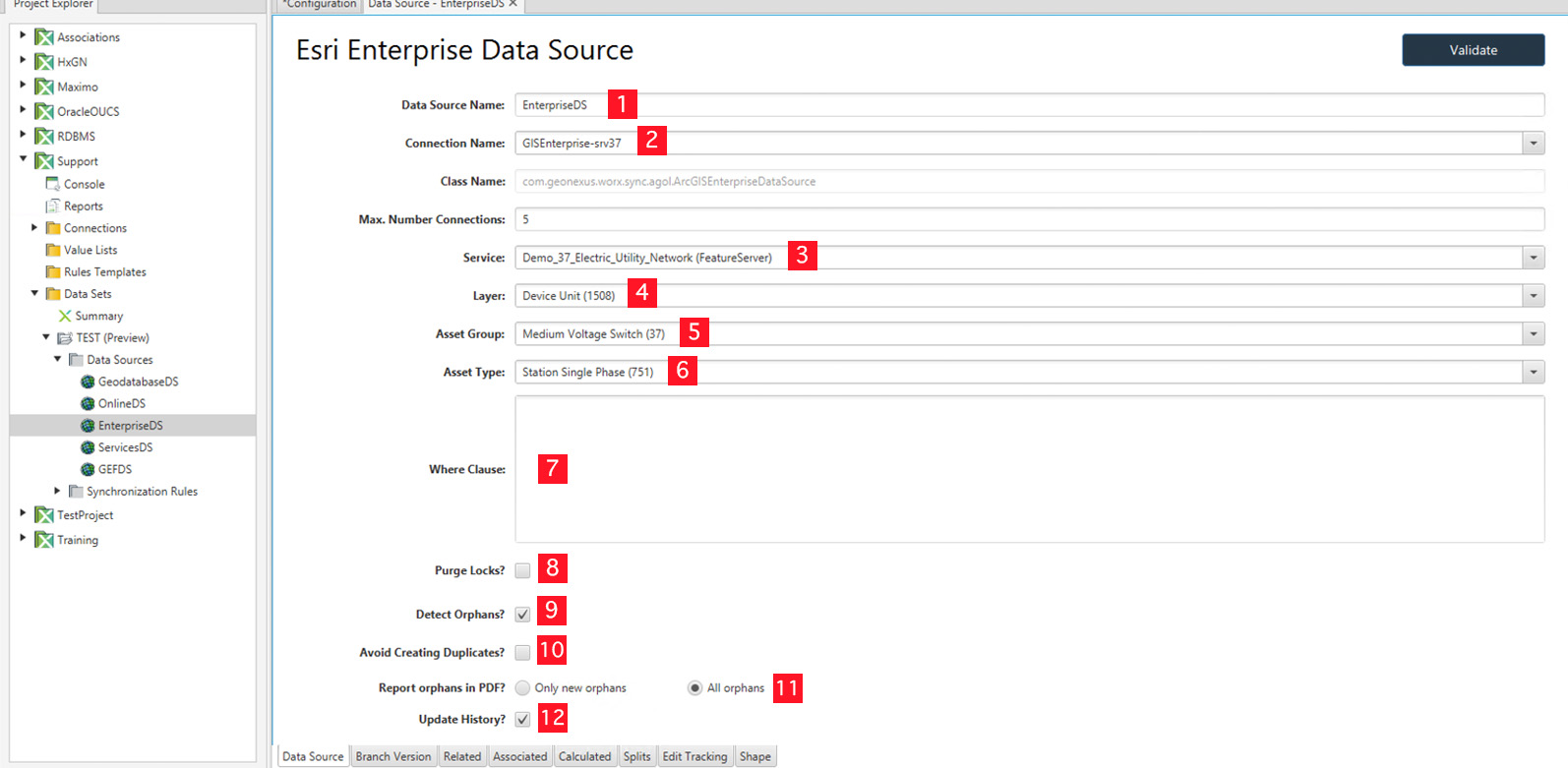This screenshot has height=768, width=1568.
Task: Click the GEFDS globe icon
Action: 88,469
